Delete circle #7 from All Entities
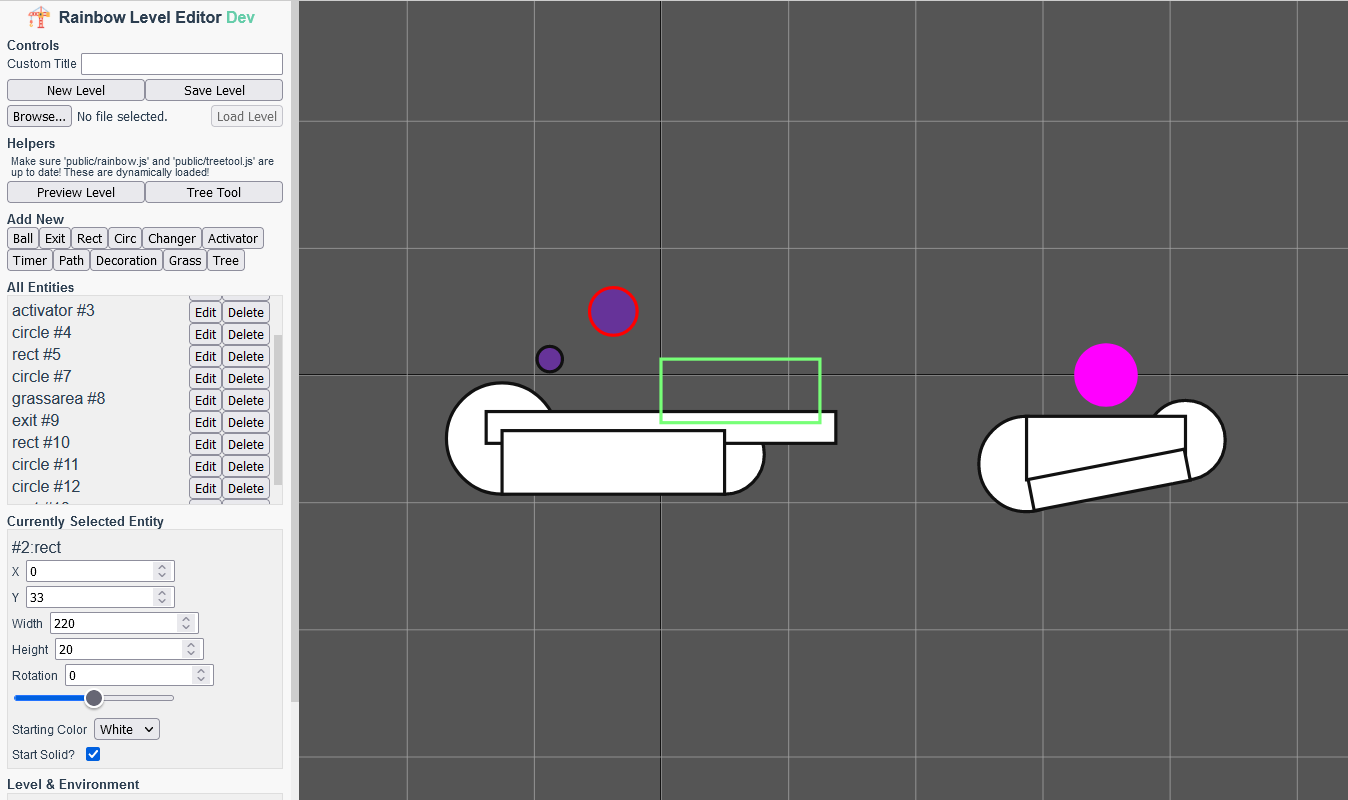This screenshot has height=800, width=1348. [x=245, y=377]
